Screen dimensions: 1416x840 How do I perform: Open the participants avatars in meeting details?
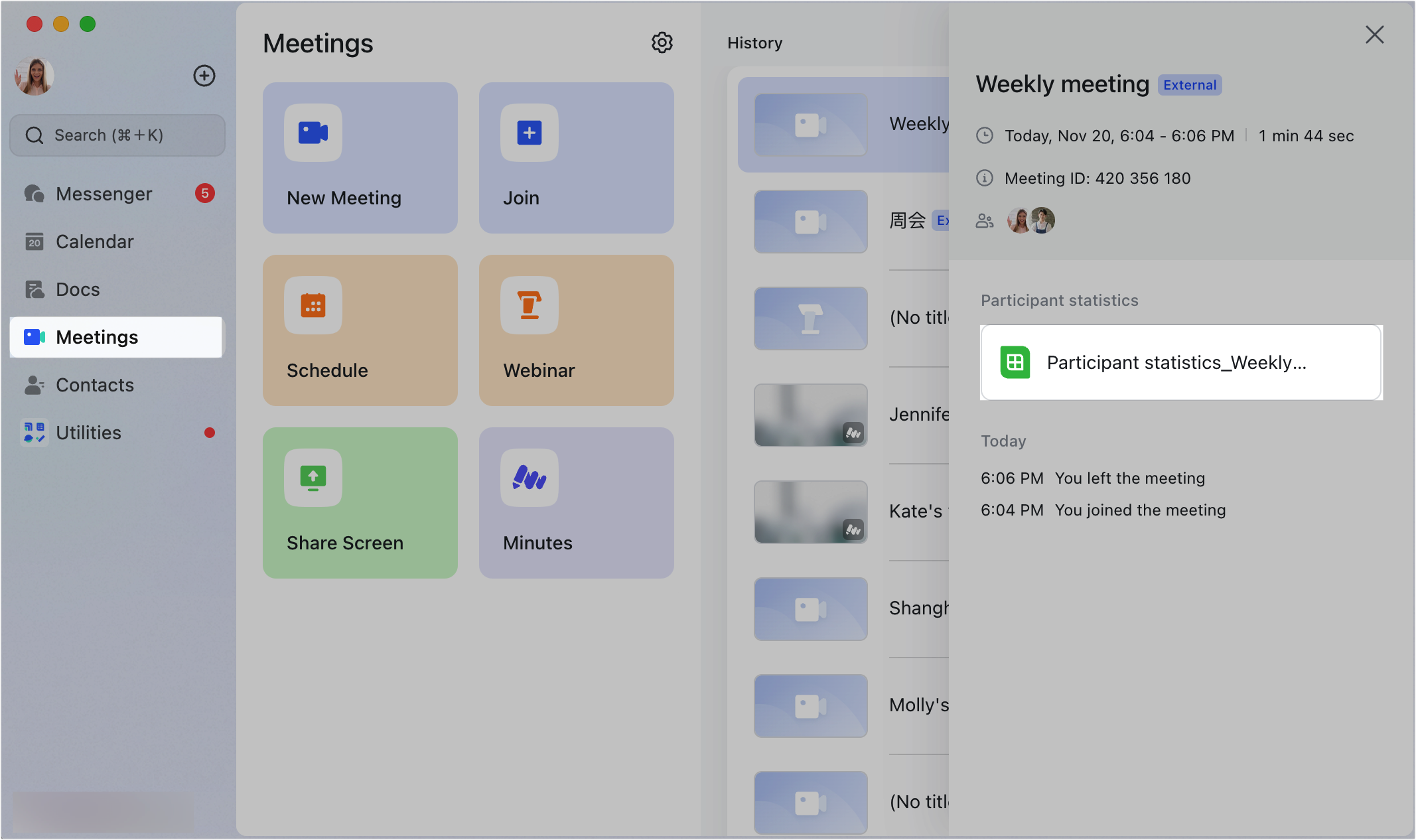pyautogui.click(x=1031, y=220)
